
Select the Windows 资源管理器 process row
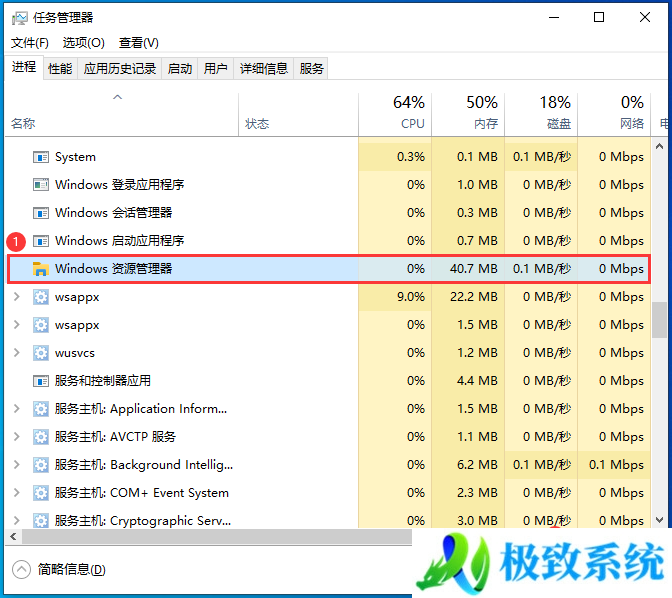click(x=329, y=269)
